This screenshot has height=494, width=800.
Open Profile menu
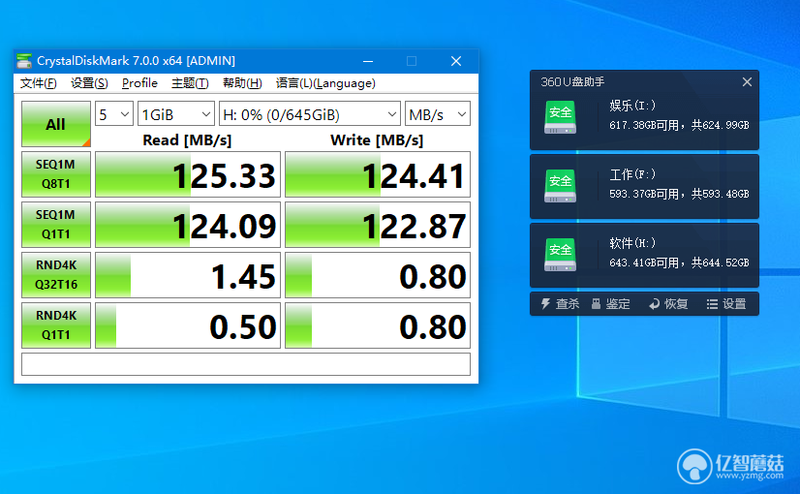tap(140, 83)
